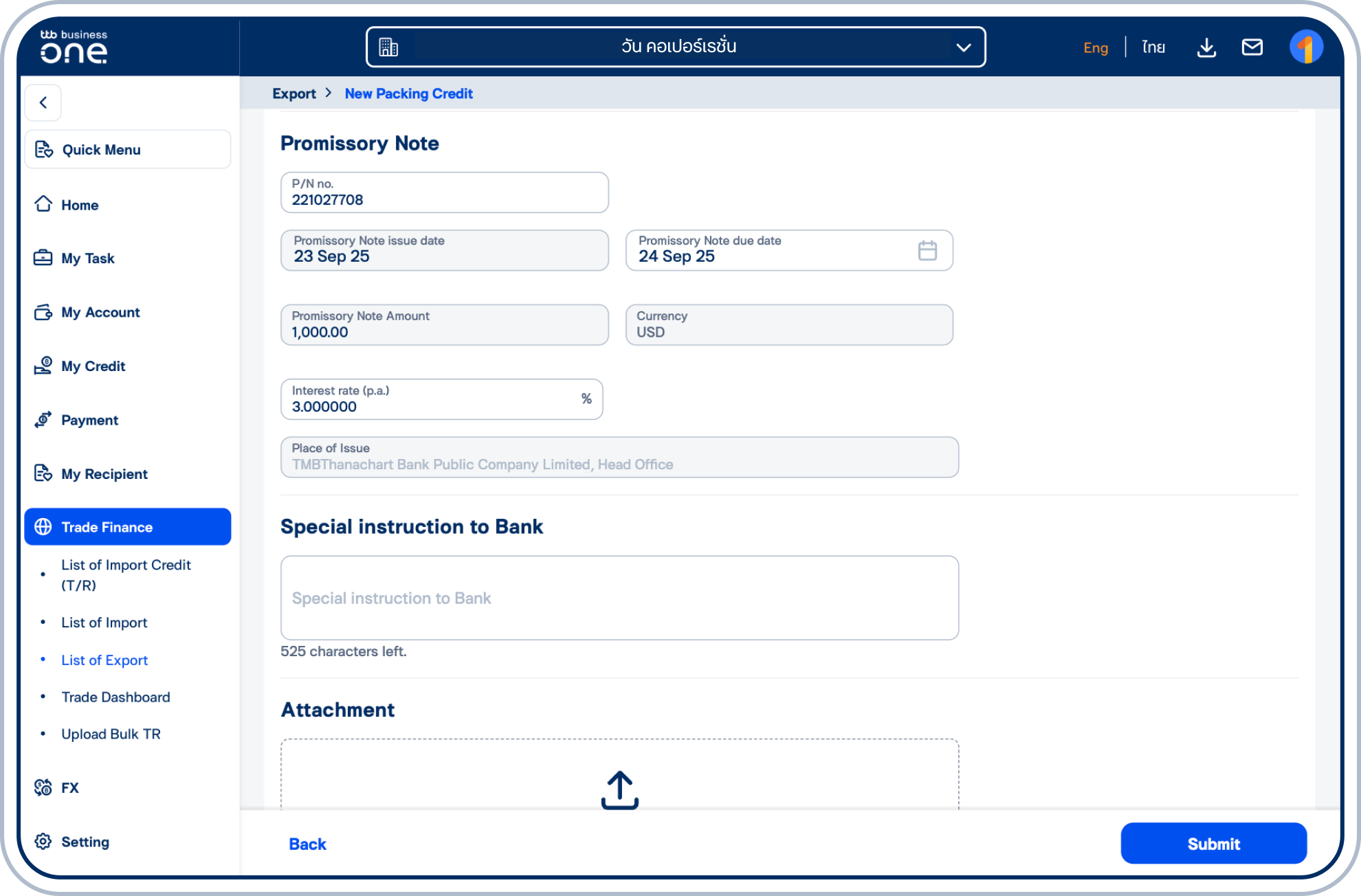Click the ttb business one logo

(x=74, y=47)
